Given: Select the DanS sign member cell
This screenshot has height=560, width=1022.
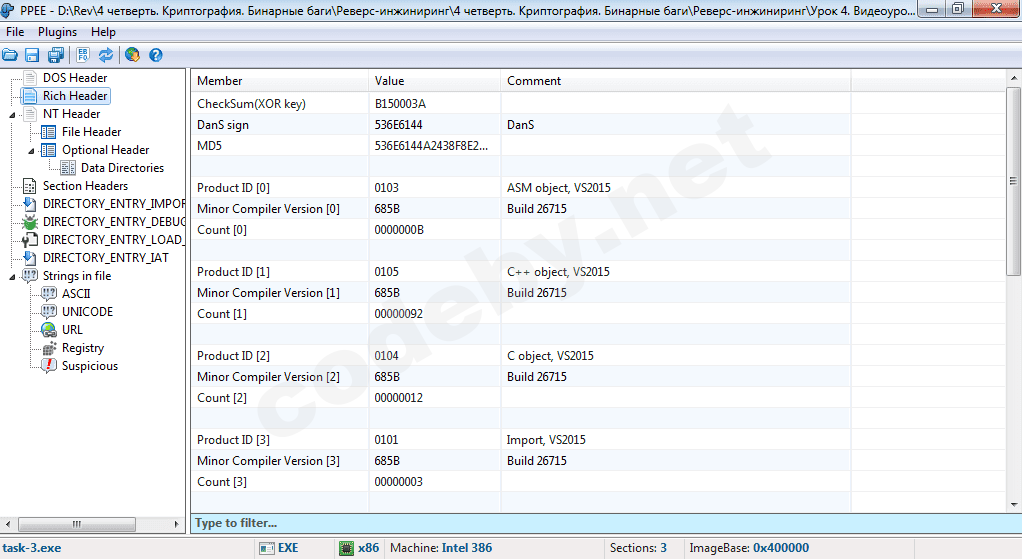Looking at the screenshot, I should point(280,125).
